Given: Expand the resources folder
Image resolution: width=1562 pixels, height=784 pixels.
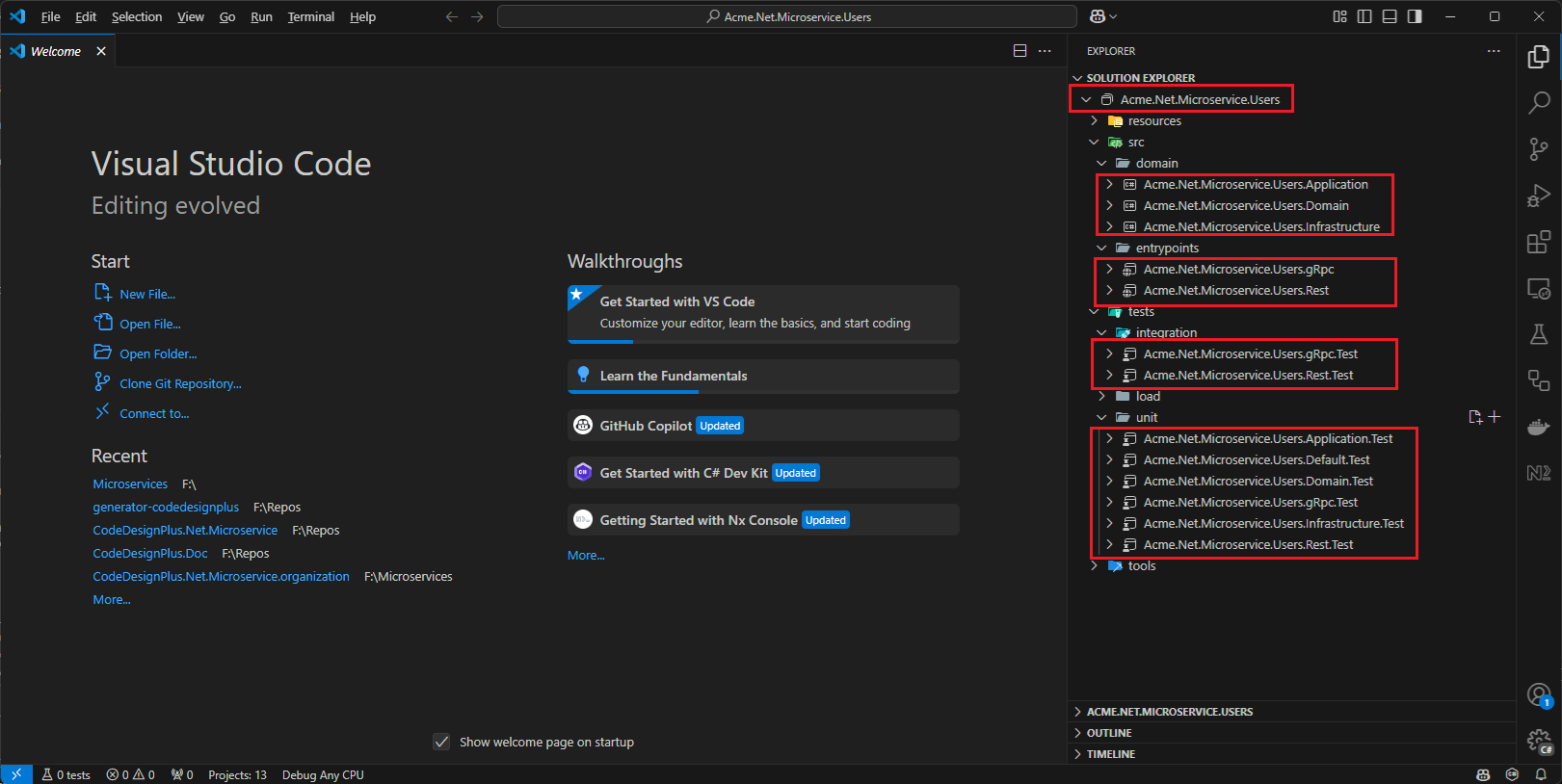Looking at the screenshot, I should (1154, 120).
